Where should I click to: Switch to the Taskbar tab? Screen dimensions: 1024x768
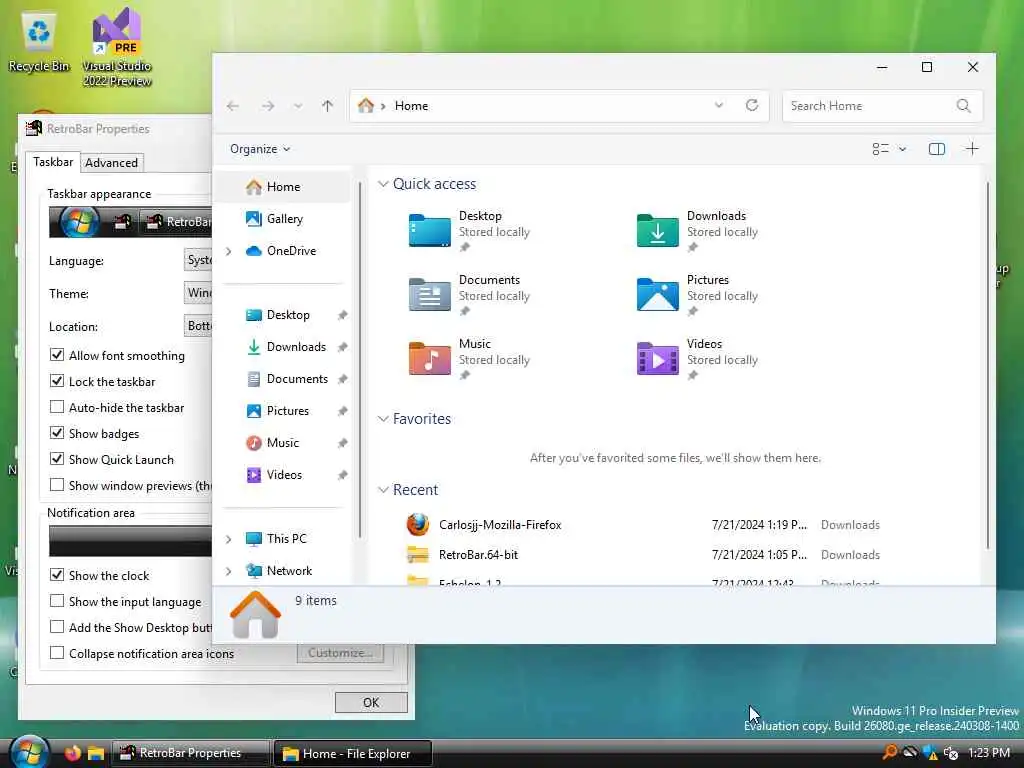53,162
